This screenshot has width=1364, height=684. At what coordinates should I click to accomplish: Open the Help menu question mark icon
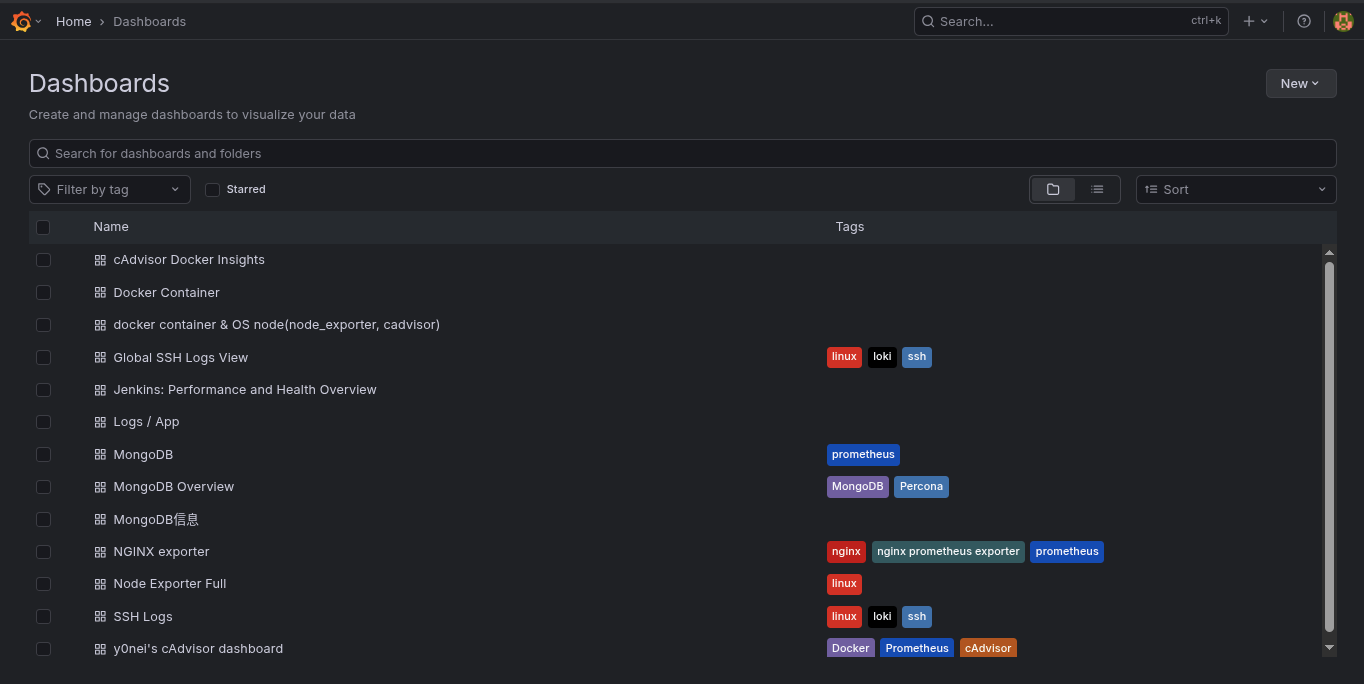coord(1303,21)
